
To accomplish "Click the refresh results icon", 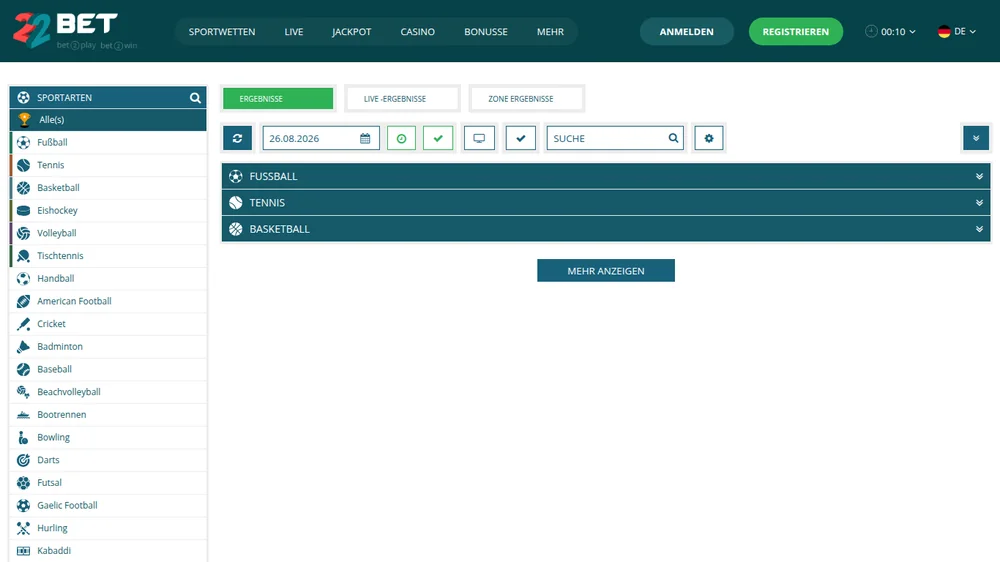I will click(x=237, y=138).
